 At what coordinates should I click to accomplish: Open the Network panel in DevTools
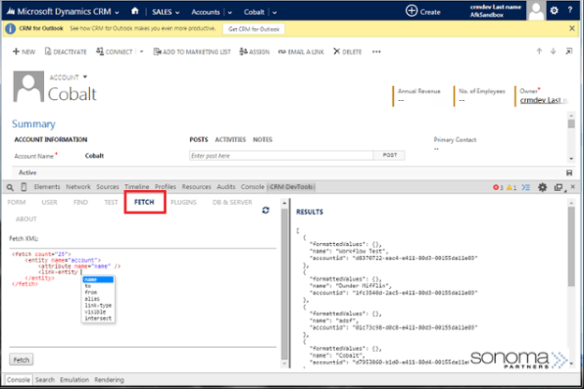tap(78, 187)
